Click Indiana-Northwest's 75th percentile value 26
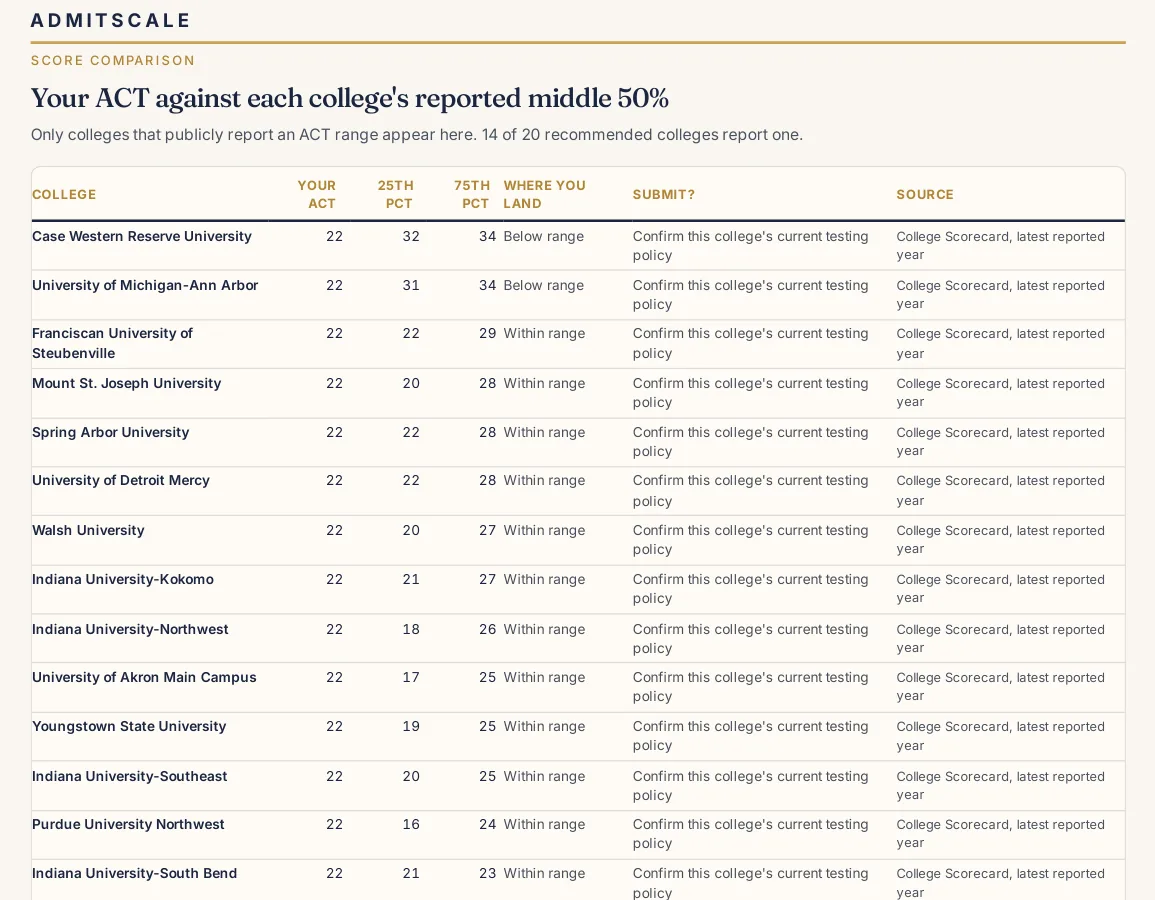This screenshot has width=1155, height=900. click(x=487, y=630)
